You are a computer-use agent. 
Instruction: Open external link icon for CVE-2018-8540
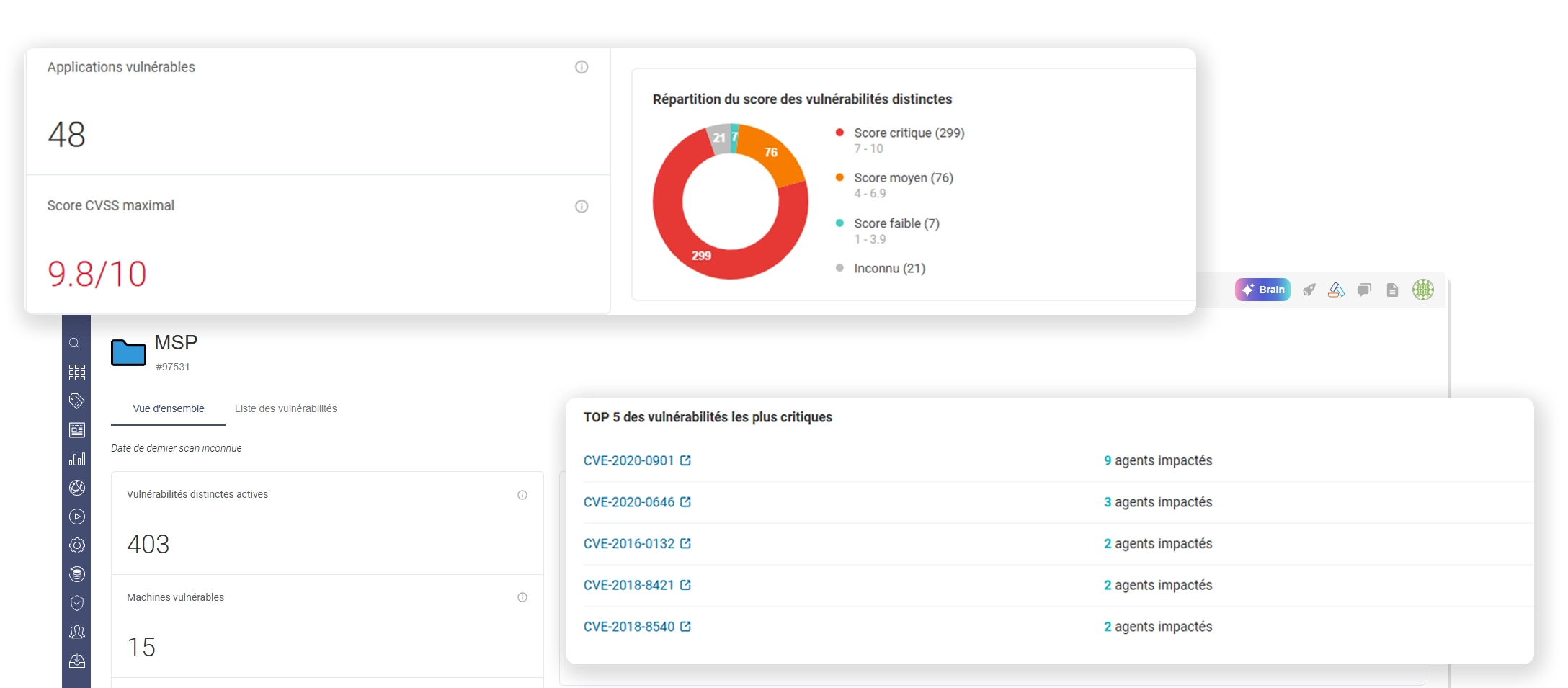pyautogui.click(x=686, y=627)
